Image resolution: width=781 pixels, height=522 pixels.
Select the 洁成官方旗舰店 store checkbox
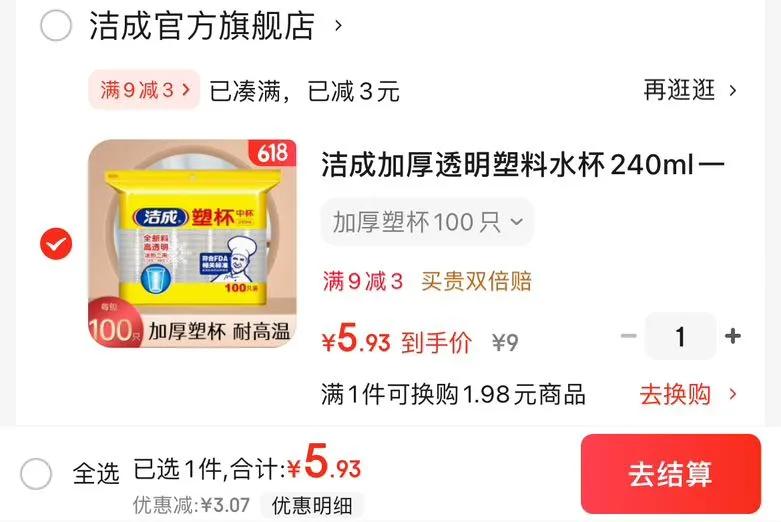click(56, 25)
